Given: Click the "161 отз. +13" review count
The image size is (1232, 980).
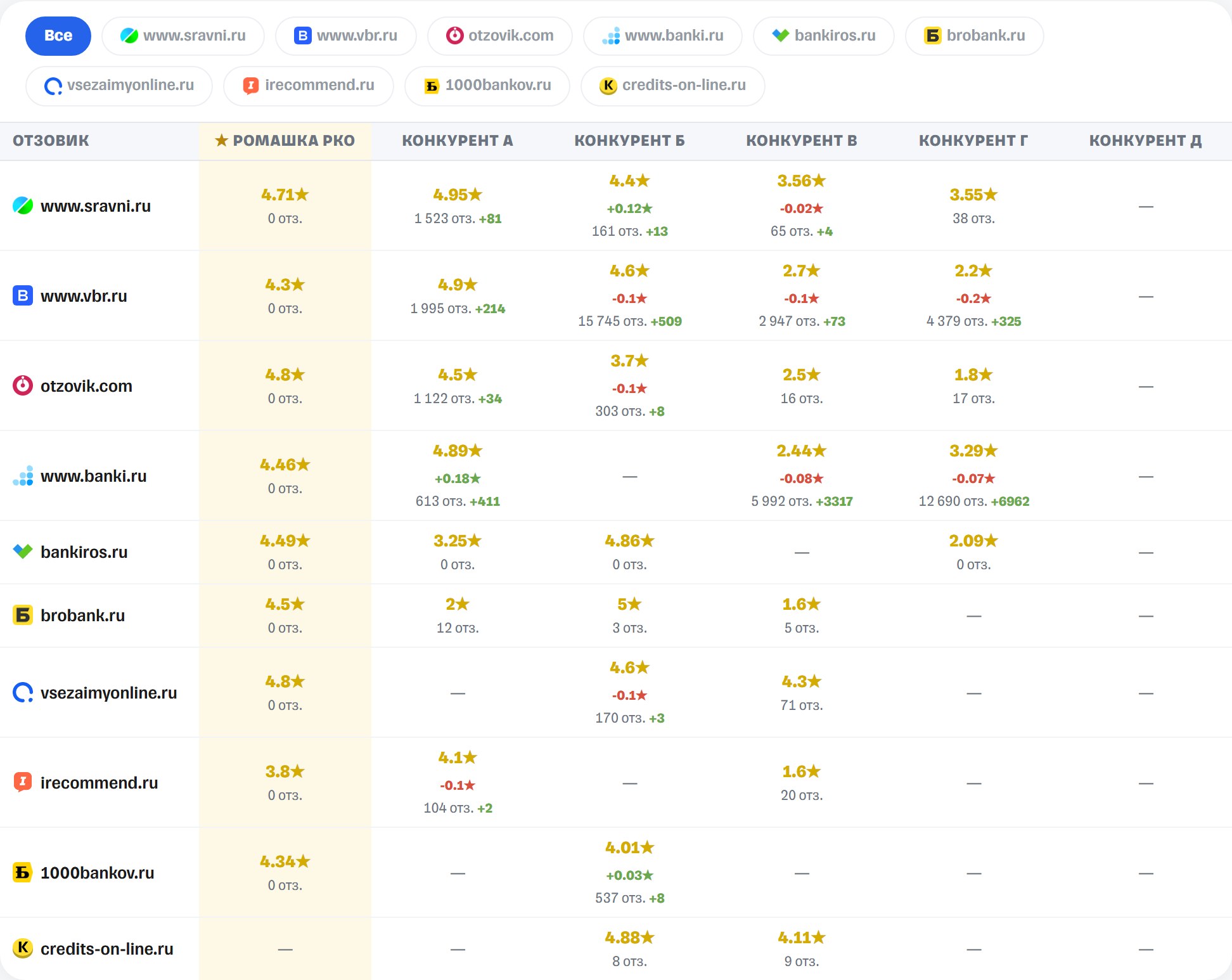Looking at the screenshot, I should pyautogui.click(x=630, y=231).
